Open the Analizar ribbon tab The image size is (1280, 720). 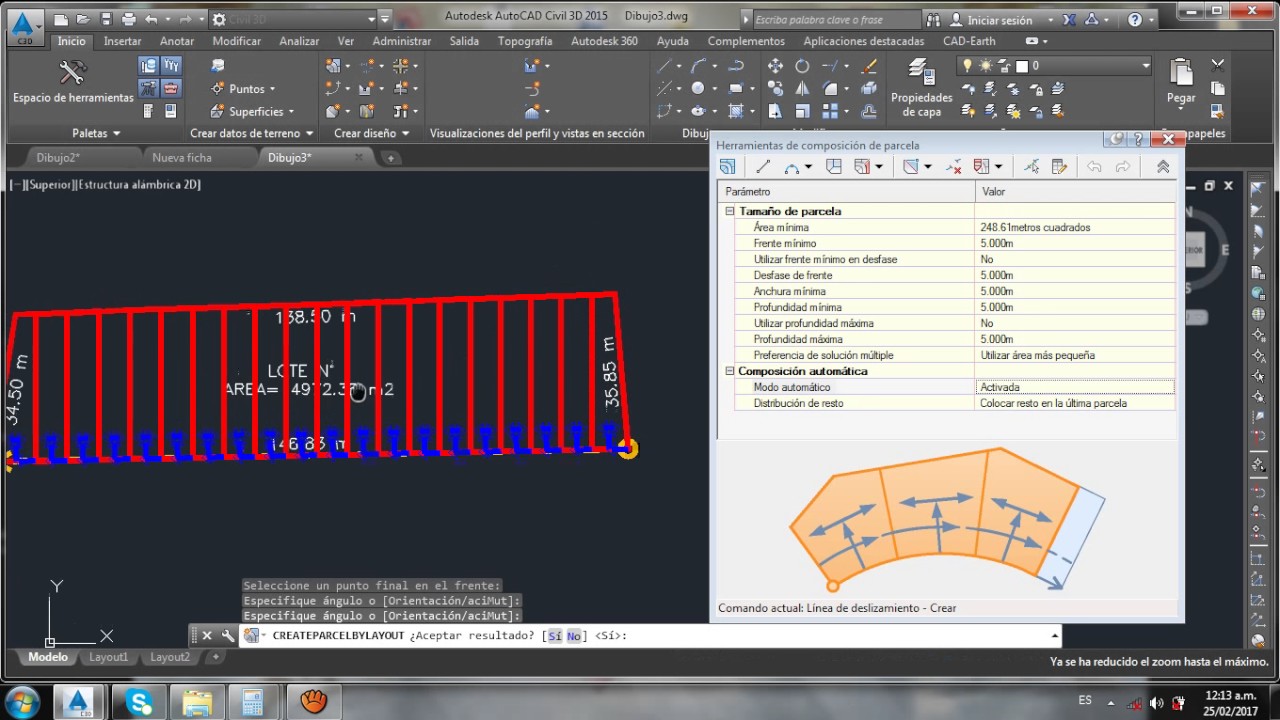[x=299, y=41]
